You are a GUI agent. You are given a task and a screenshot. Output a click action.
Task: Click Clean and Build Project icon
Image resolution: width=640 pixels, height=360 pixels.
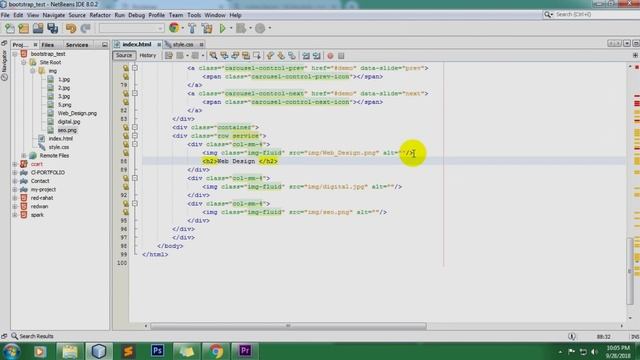pos(207,28)
